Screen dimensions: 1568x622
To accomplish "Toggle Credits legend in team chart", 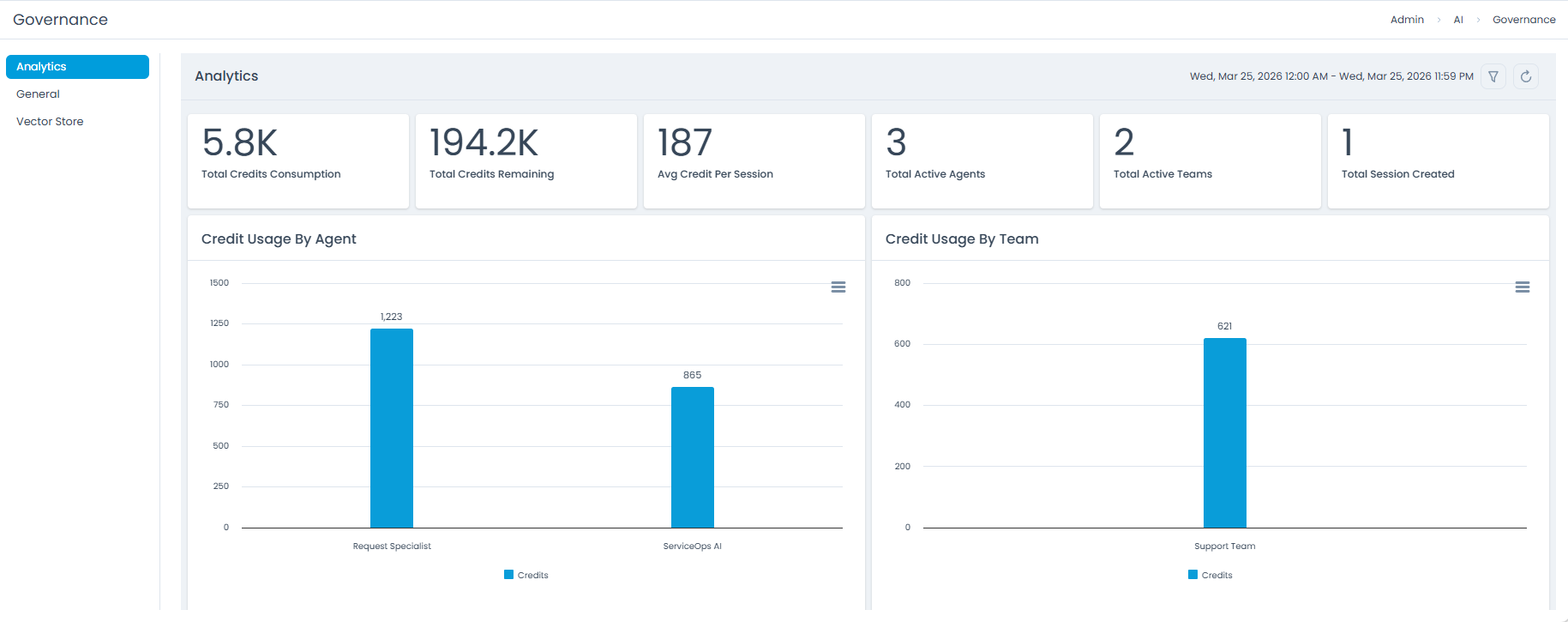I will [x=1211, y=575].
